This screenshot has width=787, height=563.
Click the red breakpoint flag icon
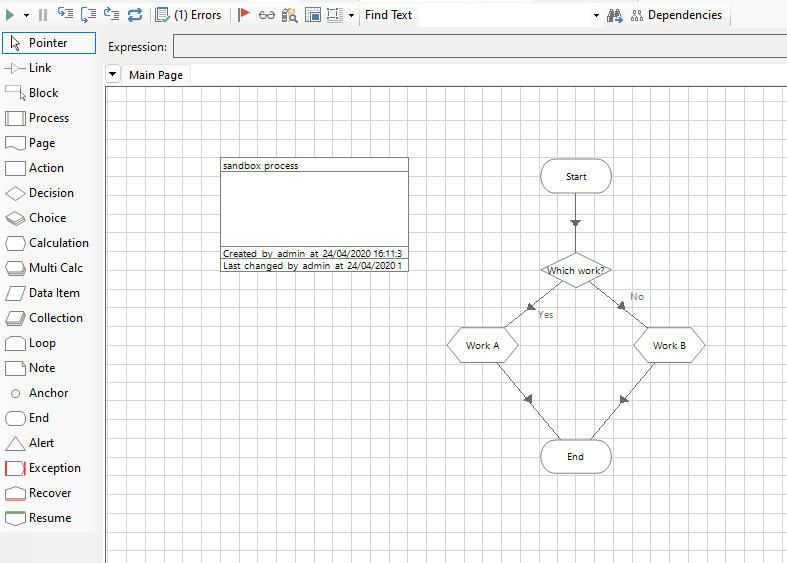(244, 15)
